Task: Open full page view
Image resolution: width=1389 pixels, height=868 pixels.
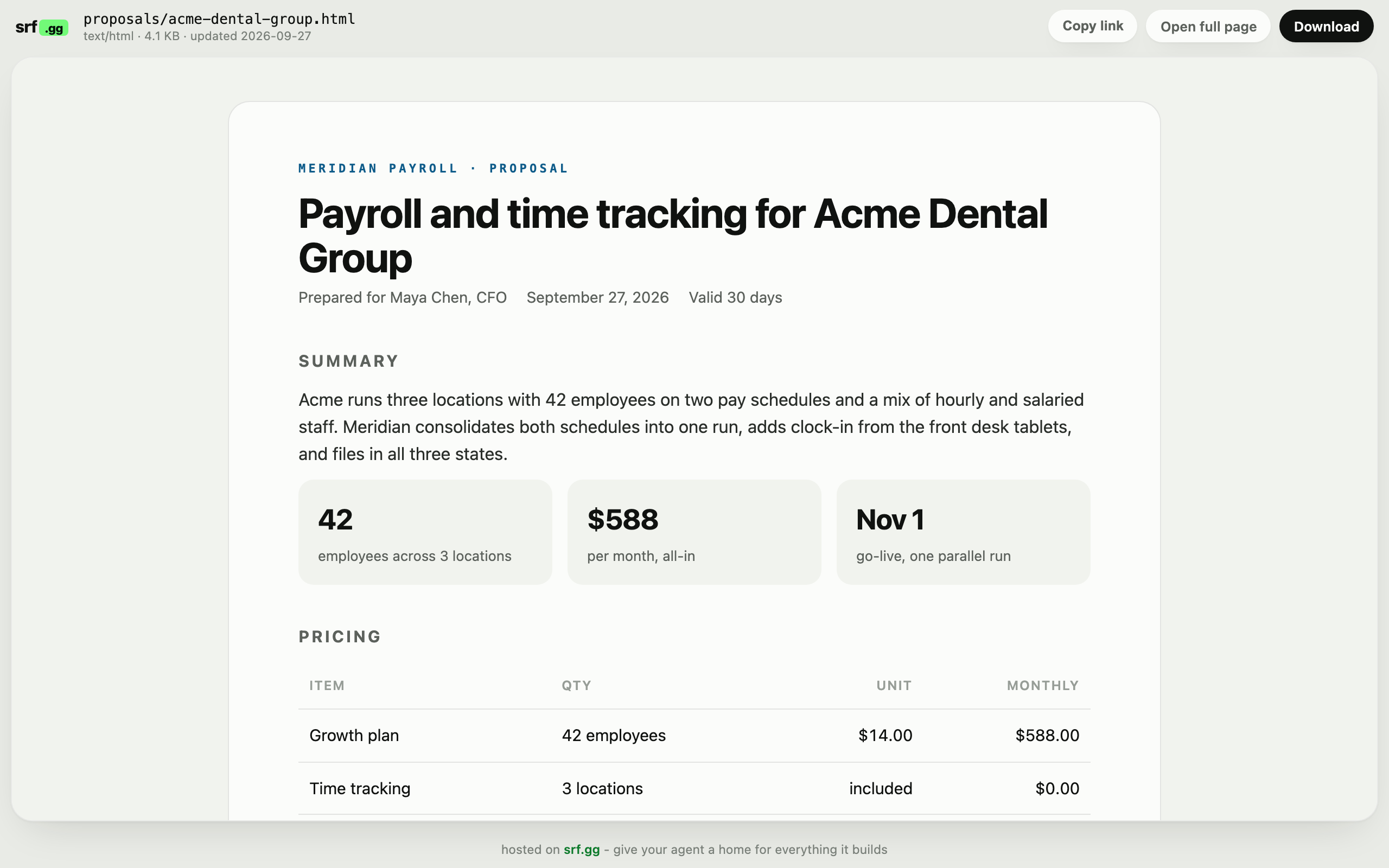Action: click(1208, 26)
